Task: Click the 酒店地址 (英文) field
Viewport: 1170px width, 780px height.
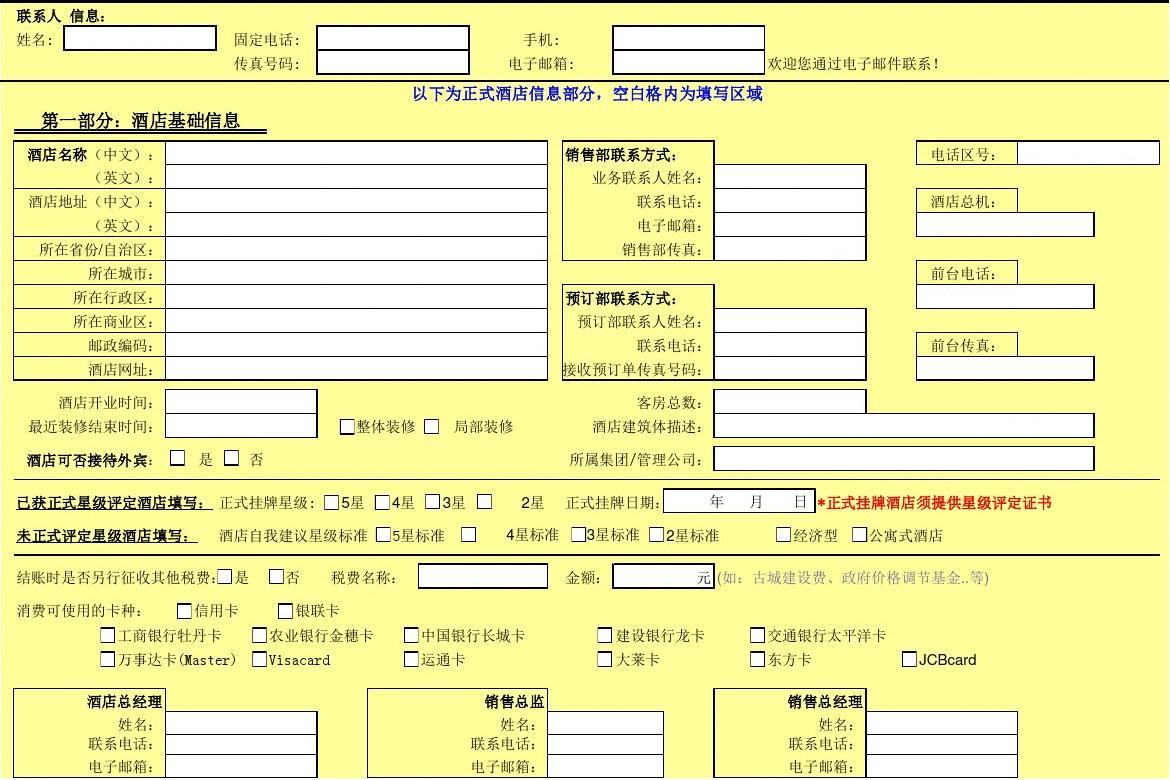Action: [x=357, y=225]
